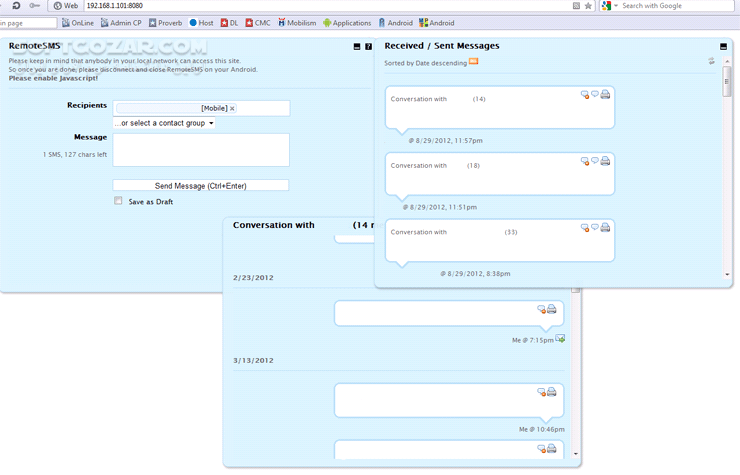
Task: Remove the [Mobile] recipient with the x icon
Action: pos(233,109)
